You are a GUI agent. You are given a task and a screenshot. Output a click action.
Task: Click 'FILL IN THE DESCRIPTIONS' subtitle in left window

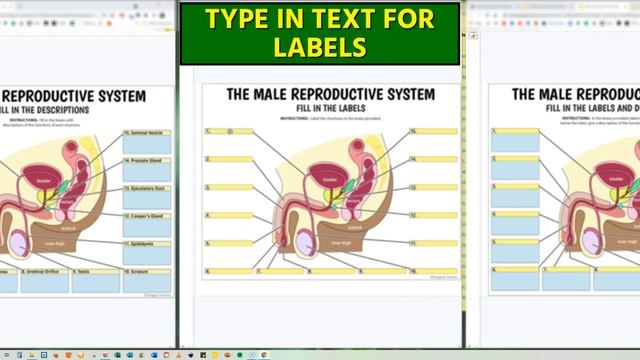(x=44, y=110)
